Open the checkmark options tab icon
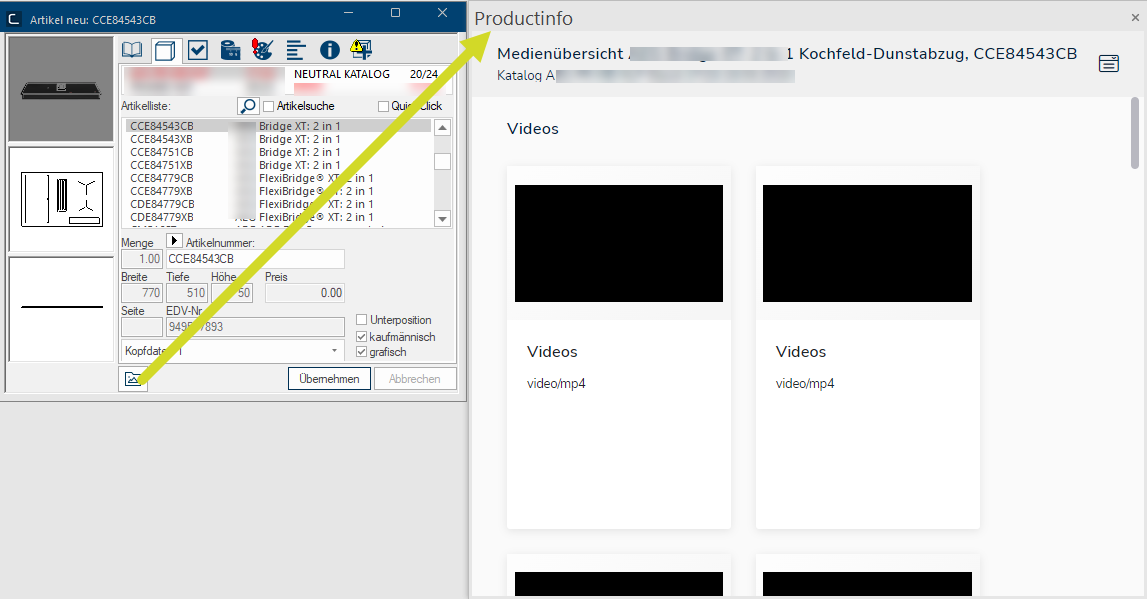The height and width of the screenshot is (599, 1147). tap(198, 50)
